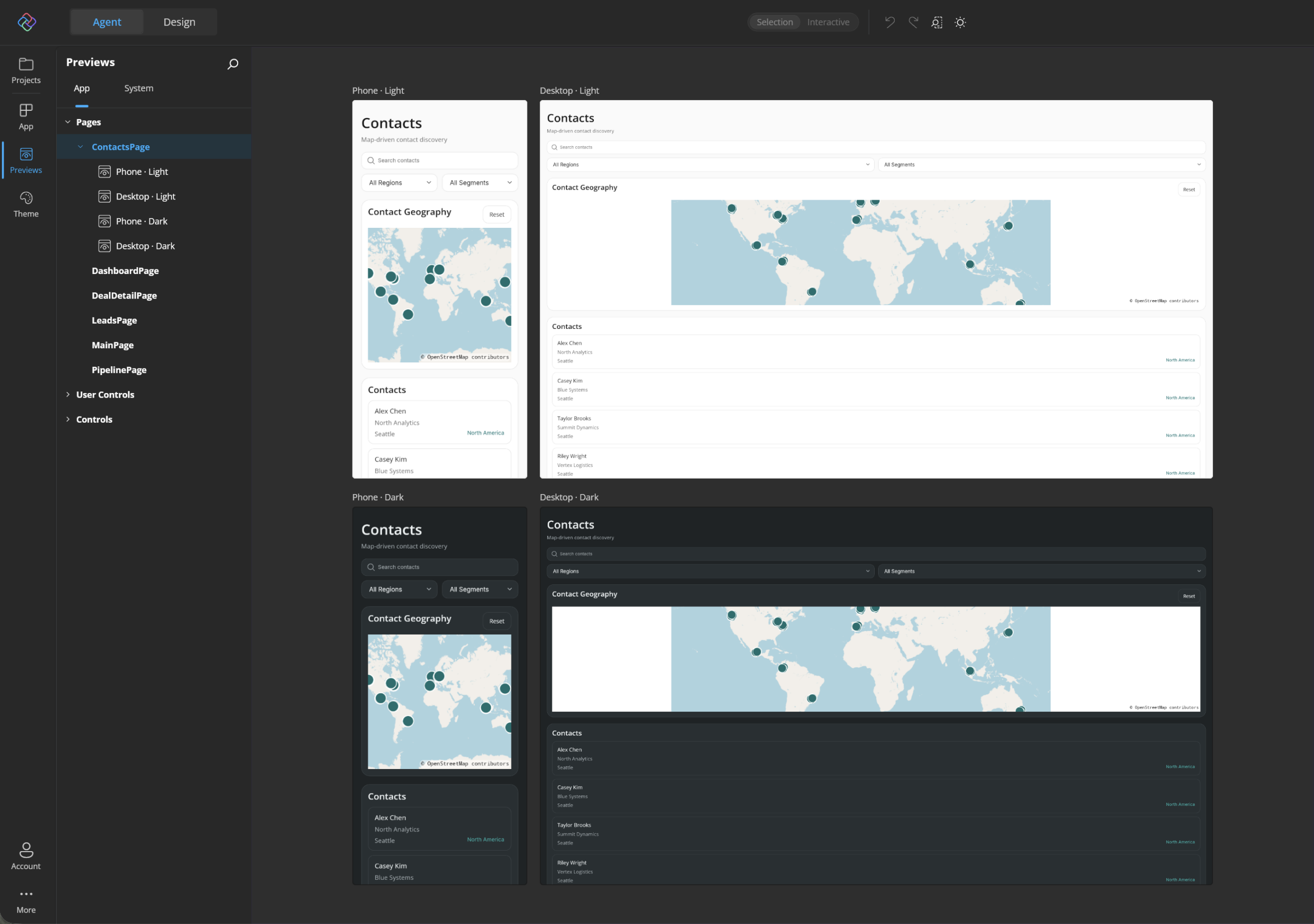Image resolution: width=1314 pixels, height=924 pixels.
Task: Expand the Controls group
Action: (x=68, y=419)
